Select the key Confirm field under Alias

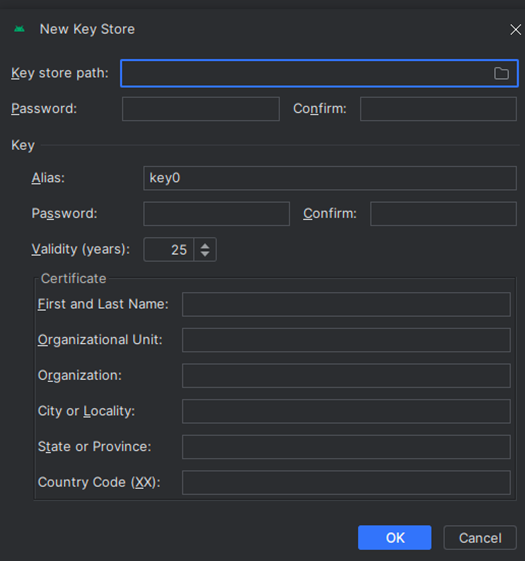[443, 214]
